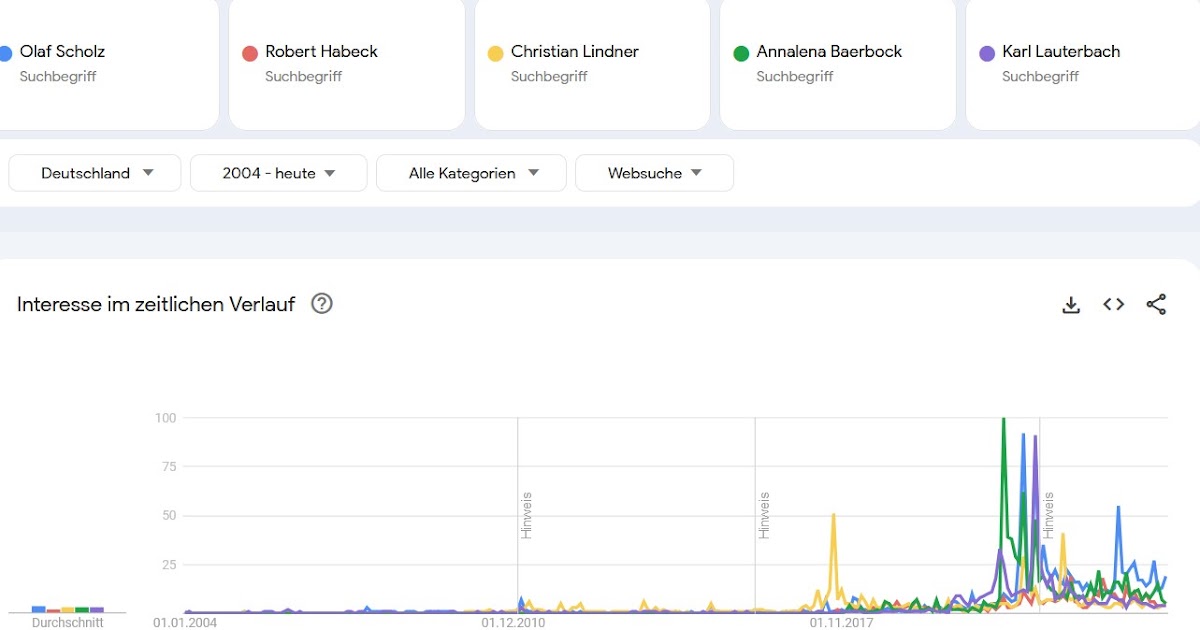Click the Durchschnitt average bar chart
The height and width of the screenshot is (630, 1200).
tap(67, 607)
